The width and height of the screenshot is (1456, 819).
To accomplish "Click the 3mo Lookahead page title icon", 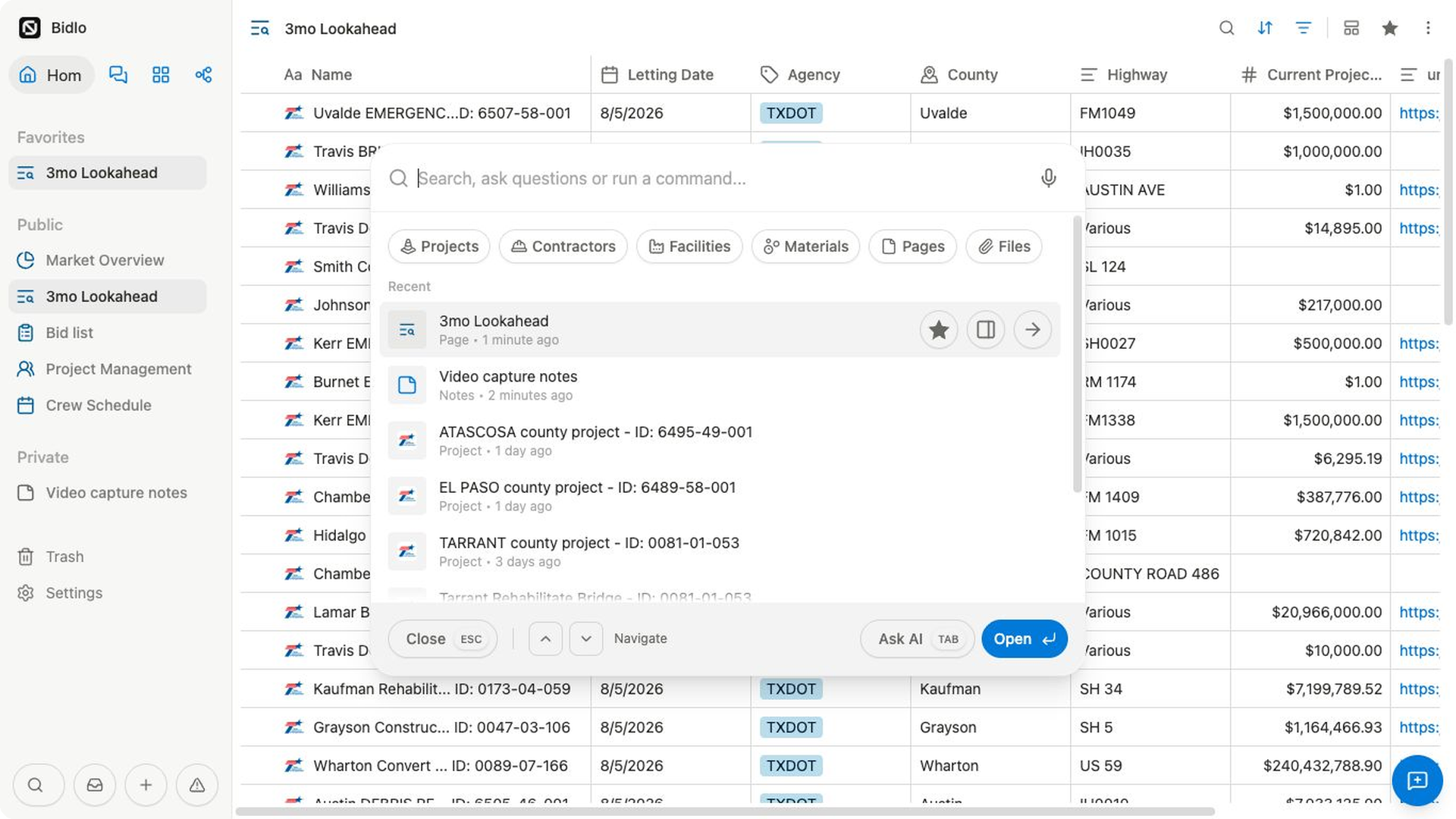I will coord(259,29).
